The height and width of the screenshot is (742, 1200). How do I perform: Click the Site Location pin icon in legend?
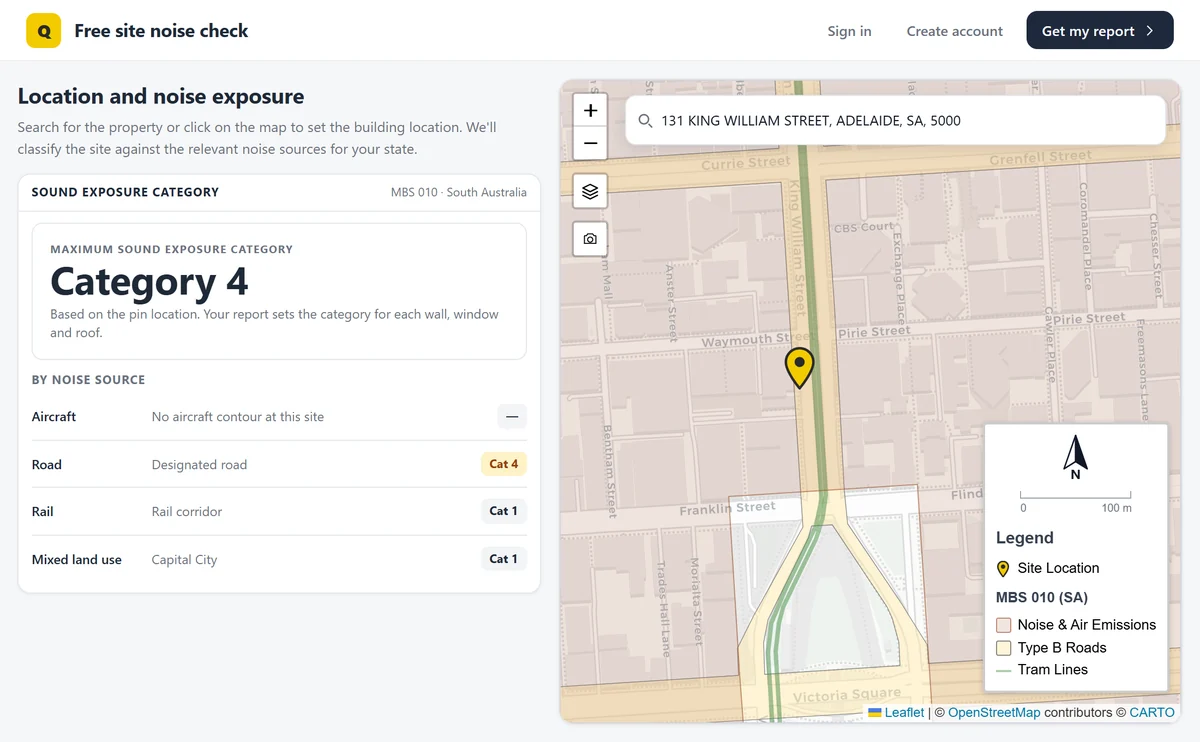1003,569
